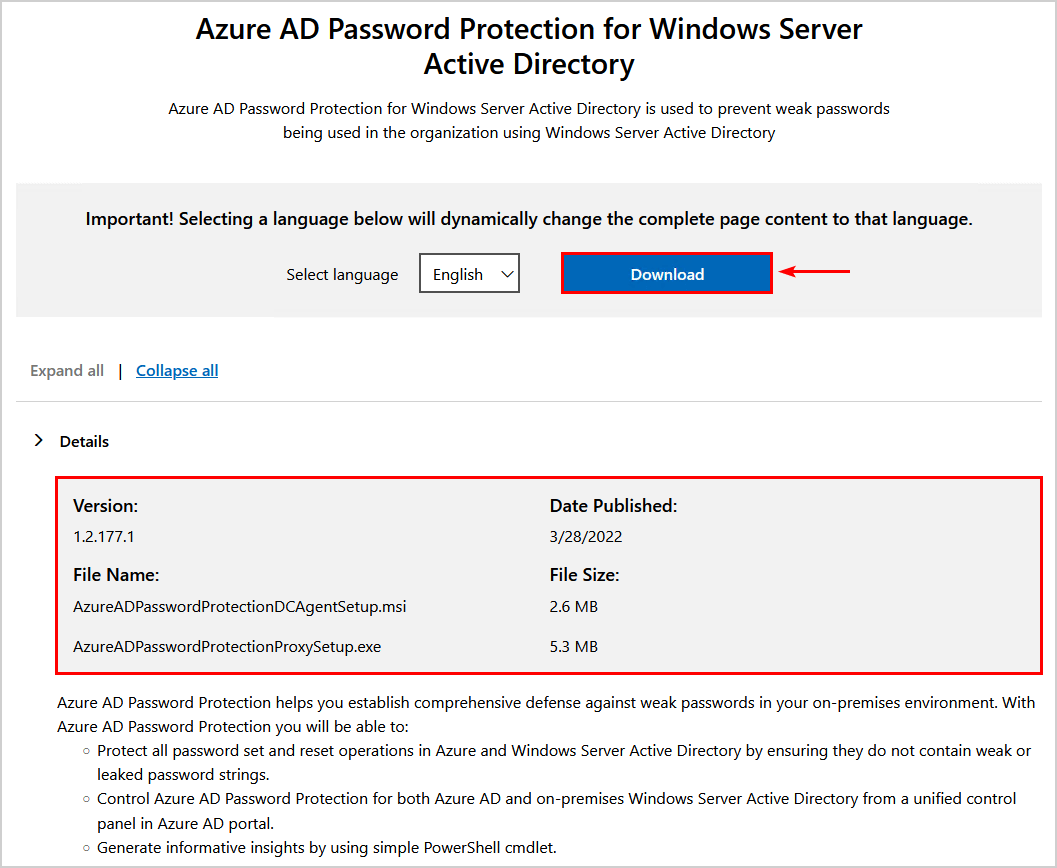Click the File Size label
The height and width of the screenshot is (868, 1057).
584,575
